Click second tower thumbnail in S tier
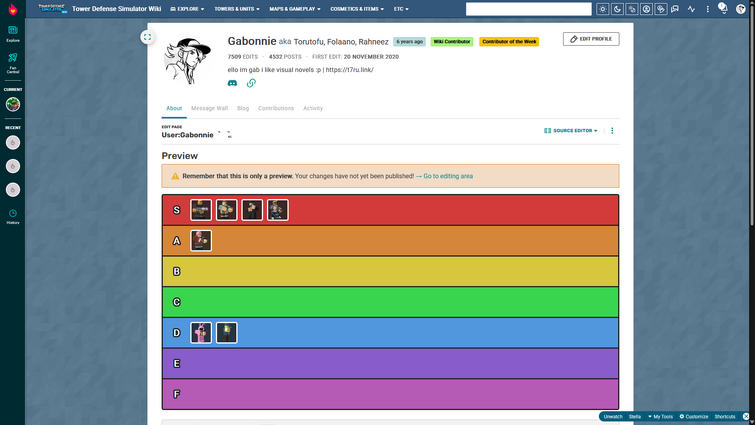 point(226,210)
